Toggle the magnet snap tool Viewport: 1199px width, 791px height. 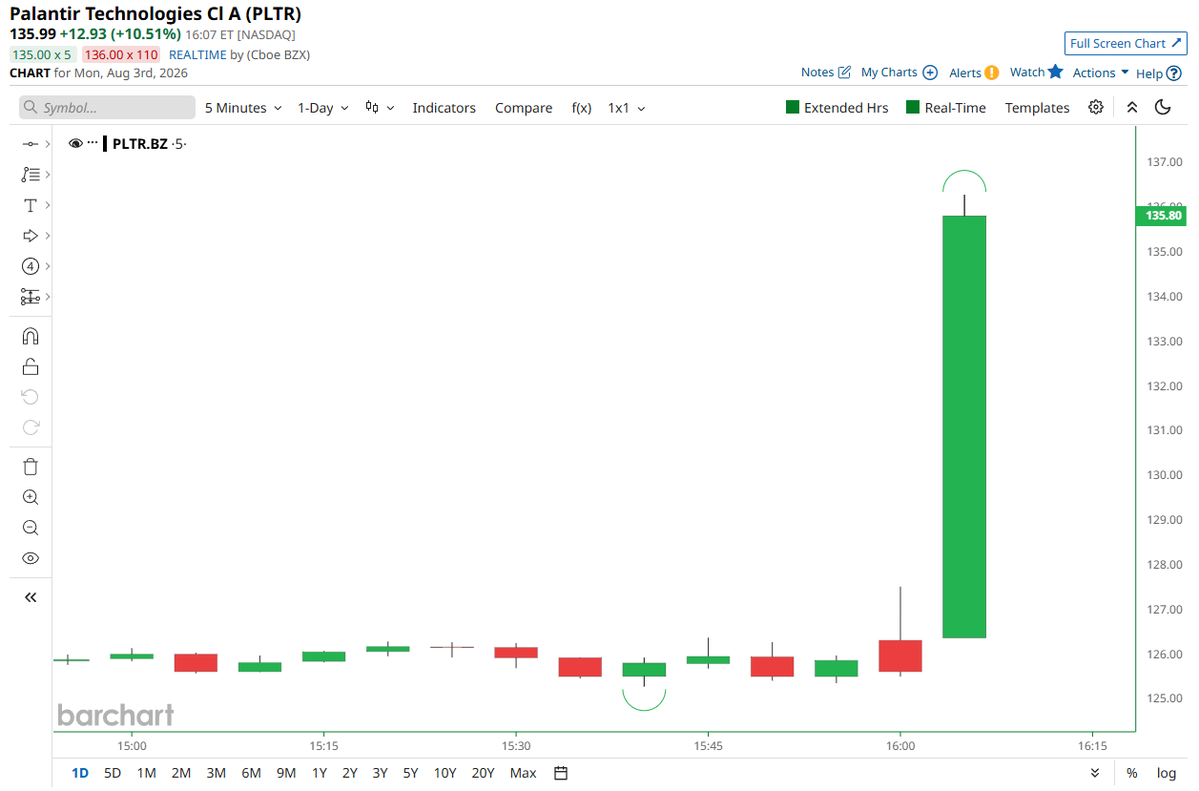point(30,337)
